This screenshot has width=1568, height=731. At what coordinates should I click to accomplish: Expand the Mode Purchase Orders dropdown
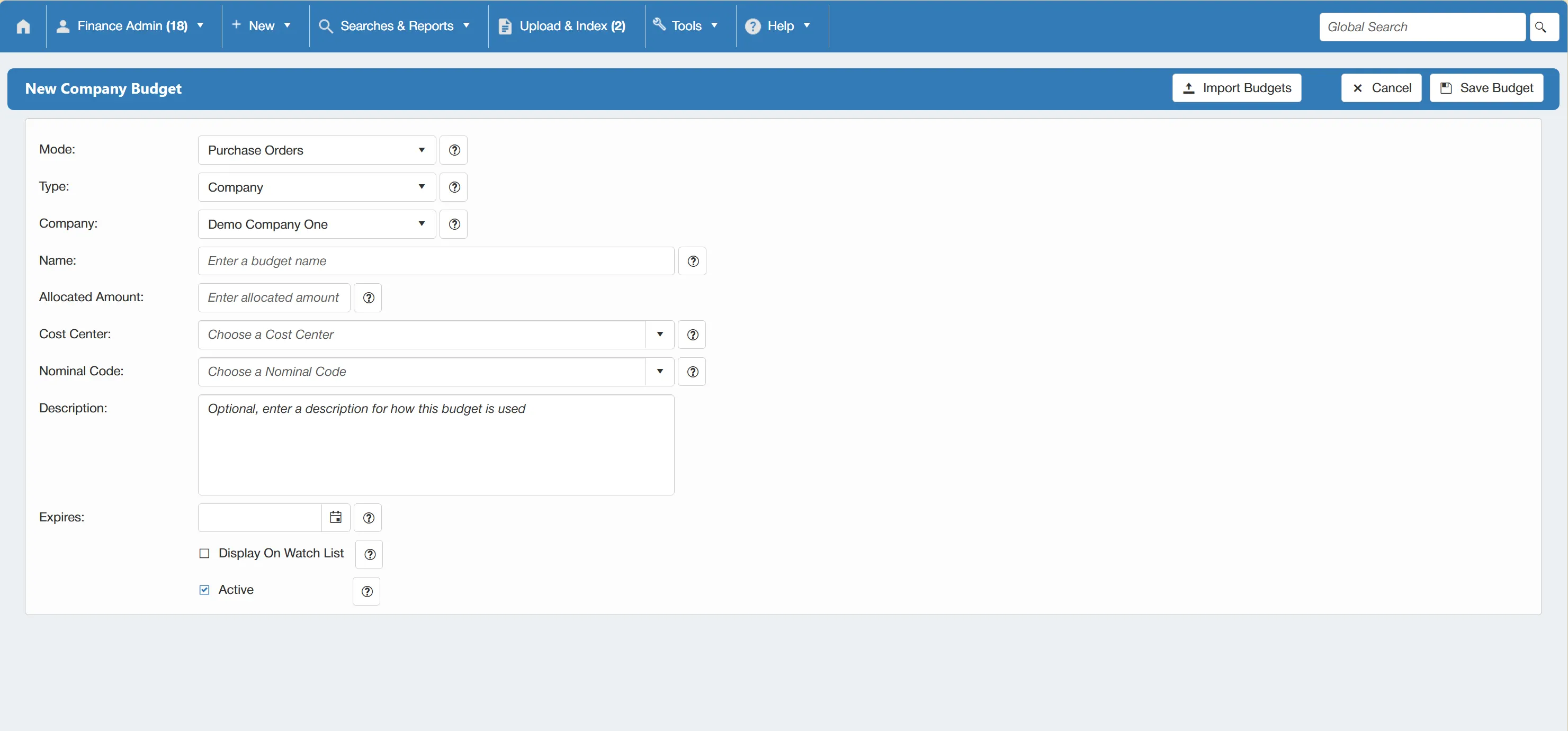click(317, 150)
